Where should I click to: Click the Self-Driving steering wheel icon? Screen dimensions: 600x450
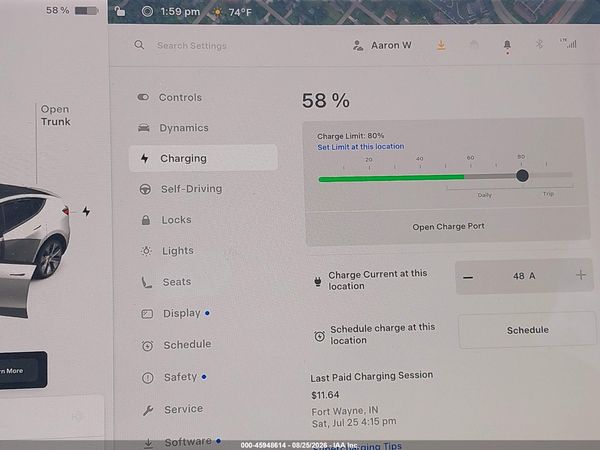click(145, 189)
